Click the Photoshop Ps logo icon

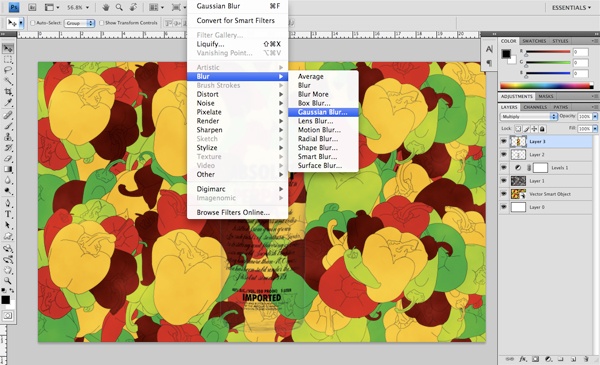pos(14,7)
